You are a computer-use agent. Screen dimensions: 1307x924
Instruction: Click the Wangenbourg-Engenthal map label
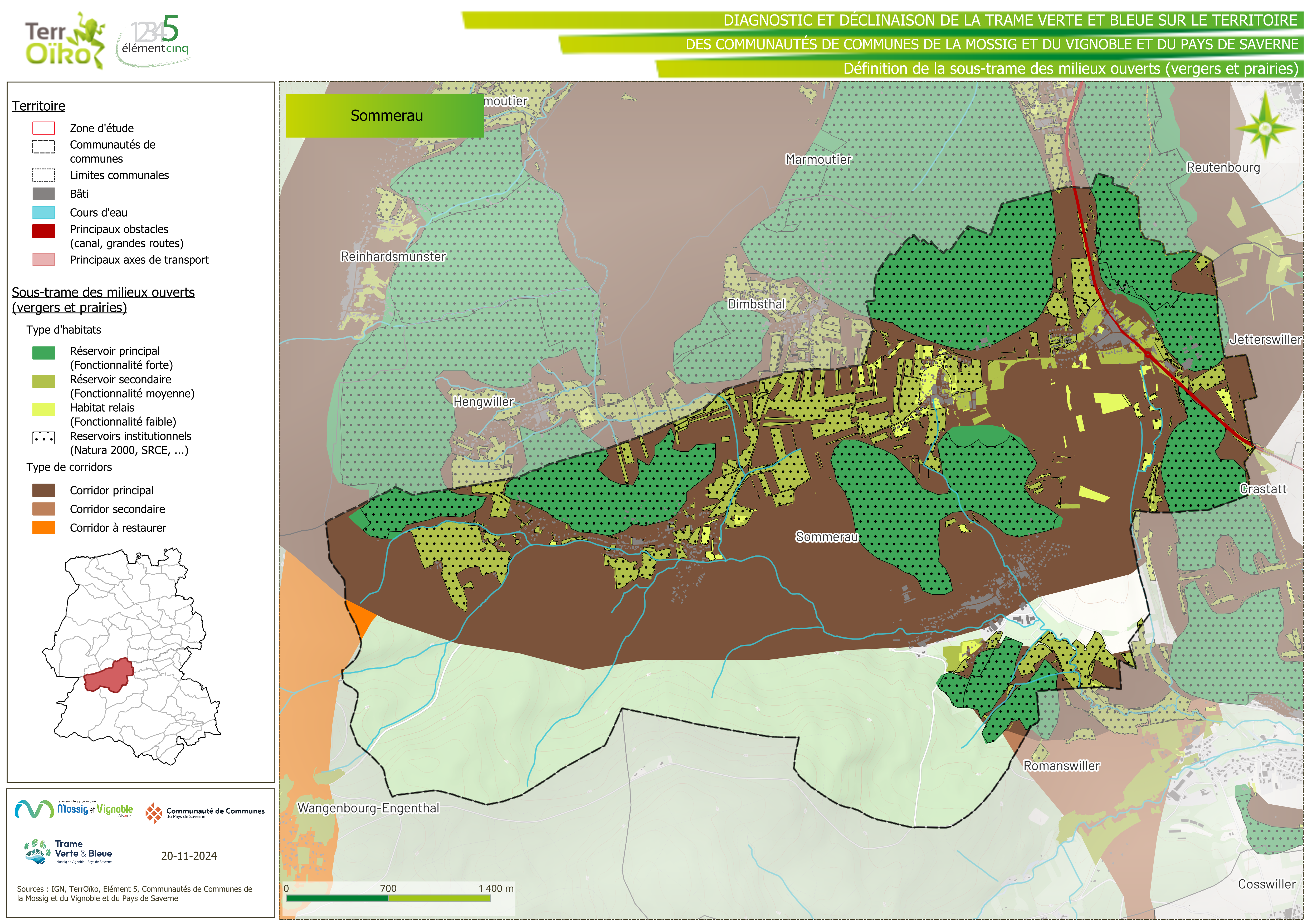tap(368, 808)
